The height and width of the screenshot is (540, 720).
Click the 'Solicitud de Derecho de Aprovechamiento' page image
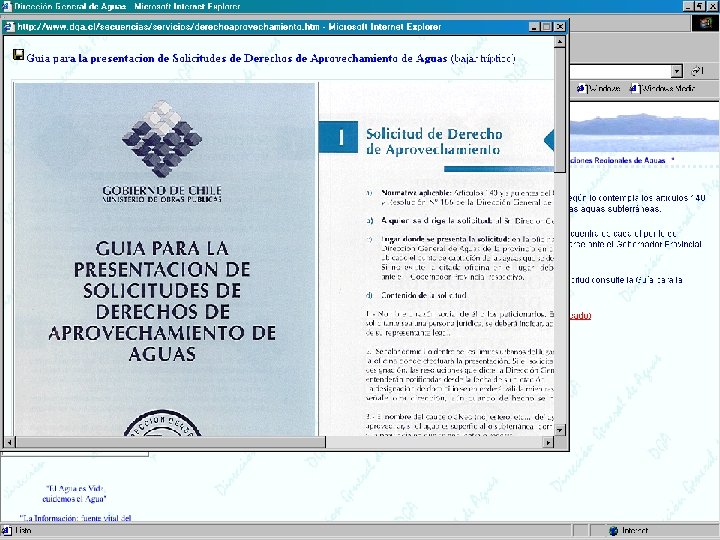click(436, 259)
